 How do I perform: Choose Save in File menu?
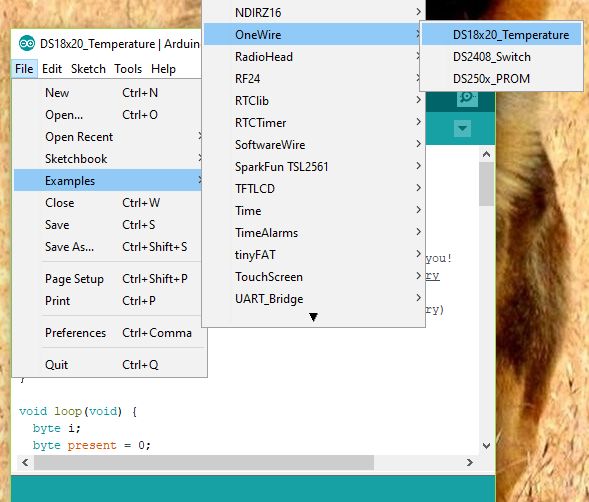(x=108, y=225)
